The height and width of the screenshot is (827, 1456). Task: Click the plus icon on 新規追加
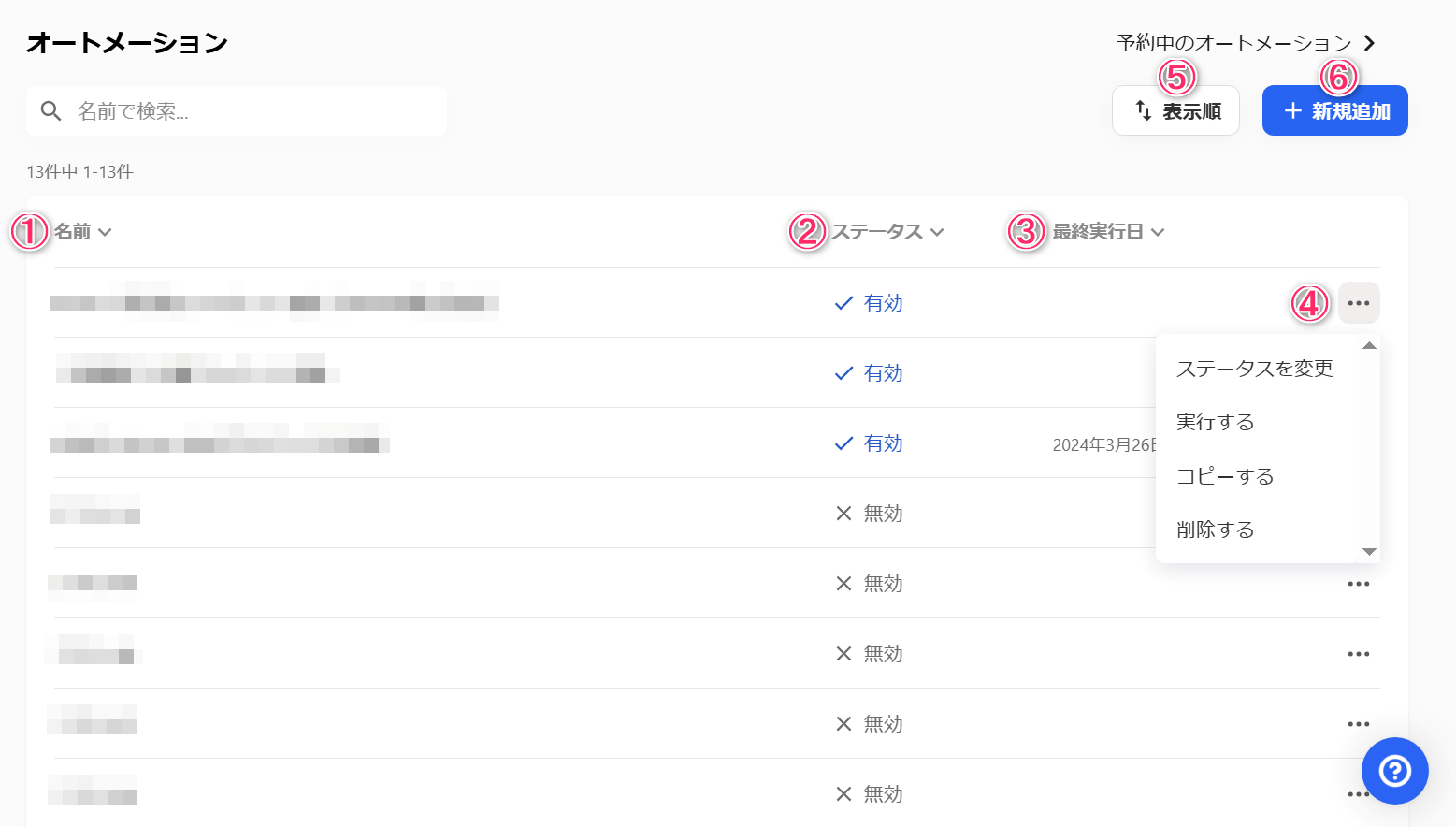pyautogui.click(x=1292, y=110)
